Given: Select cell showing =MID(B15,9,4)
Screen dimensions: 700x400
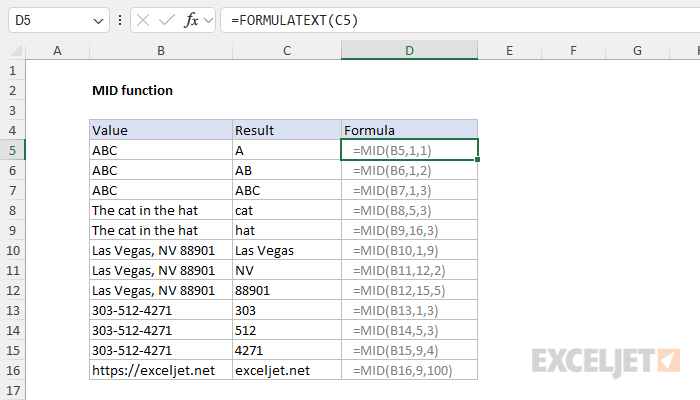Looking at the screenshot, I should pyautogui.click(x=409, y=350).
